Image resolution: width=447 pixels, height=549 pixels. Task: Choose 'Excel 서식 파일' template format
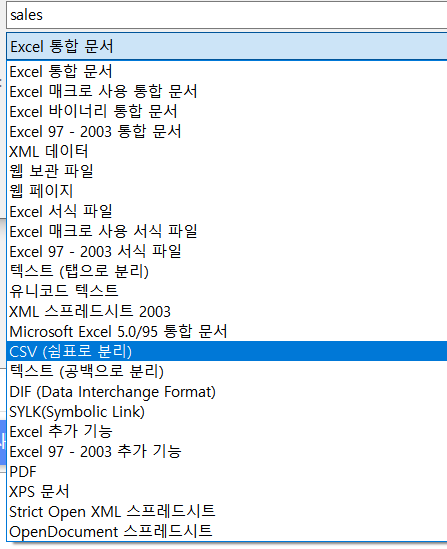click(x=226, y=211)
